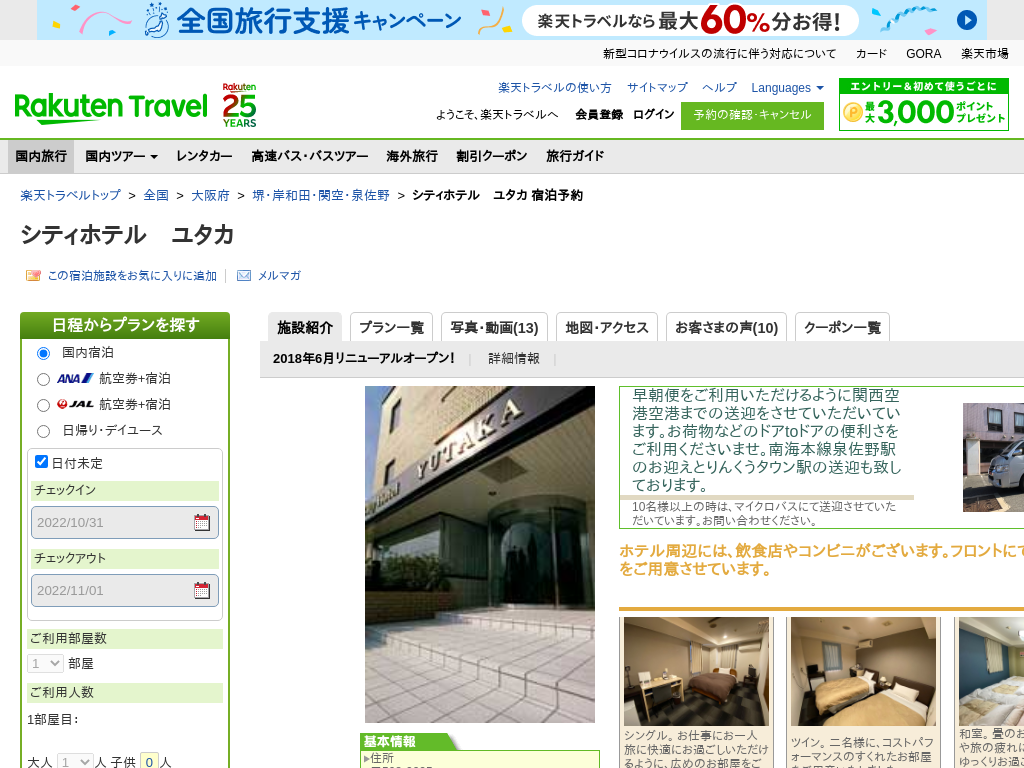
Task: Uncheck the 日付未定 checkbox
Action: 41,462
